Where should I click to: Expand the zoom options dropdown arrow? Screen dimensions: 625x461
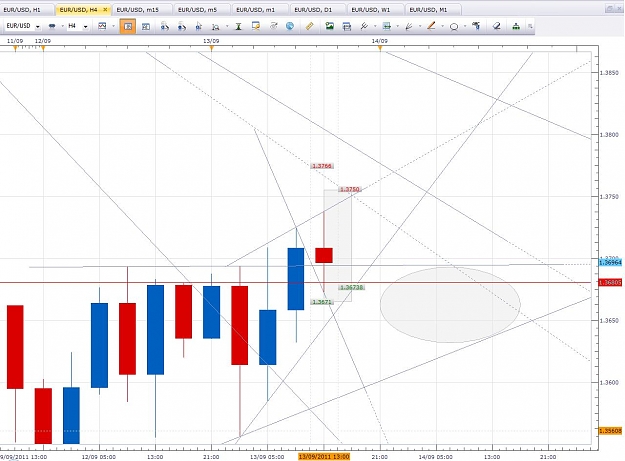coord(227,26)
